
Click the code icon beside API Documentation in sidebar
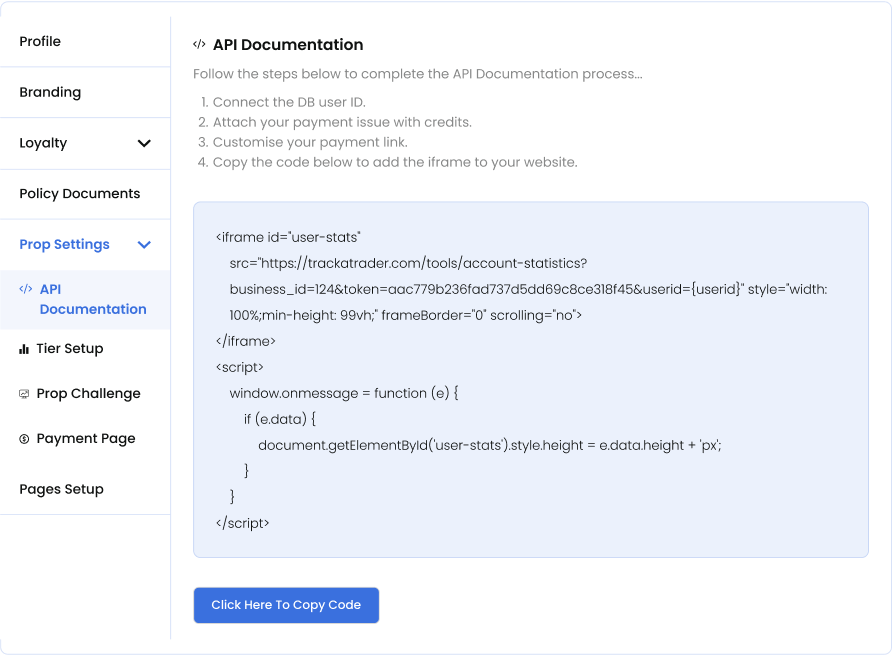[x=25, y=289]
